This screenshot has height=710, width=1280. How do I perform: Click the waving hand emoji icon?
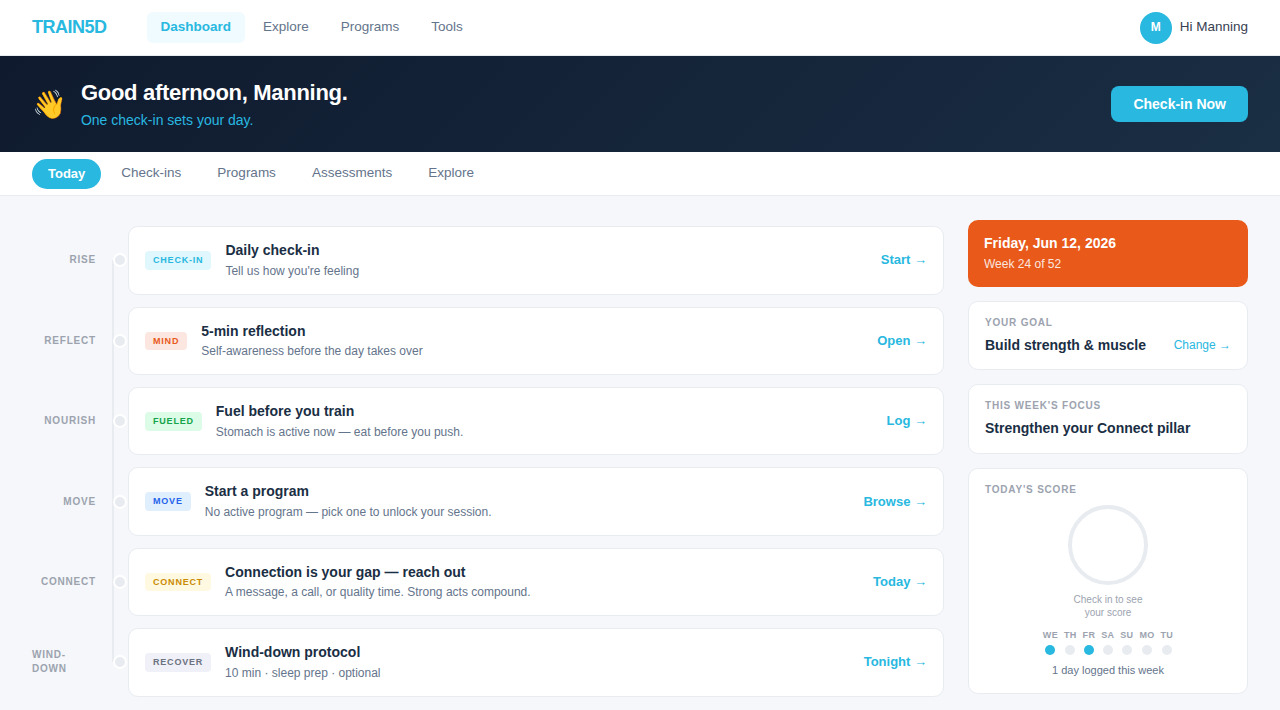tap(48, 104)
